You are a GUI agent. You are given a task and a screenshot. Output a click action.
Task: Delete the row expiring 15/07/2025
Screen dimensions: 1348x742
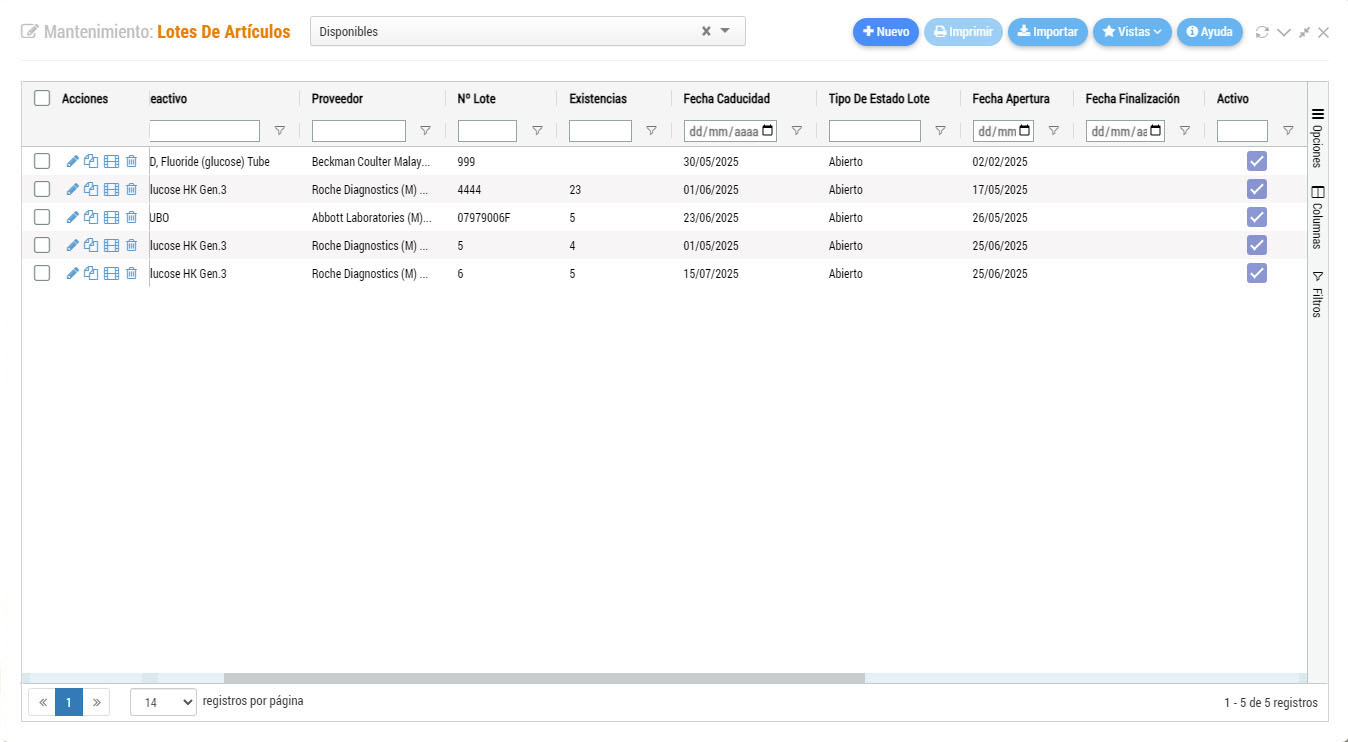pyautogui.click(x=131, y=273)
